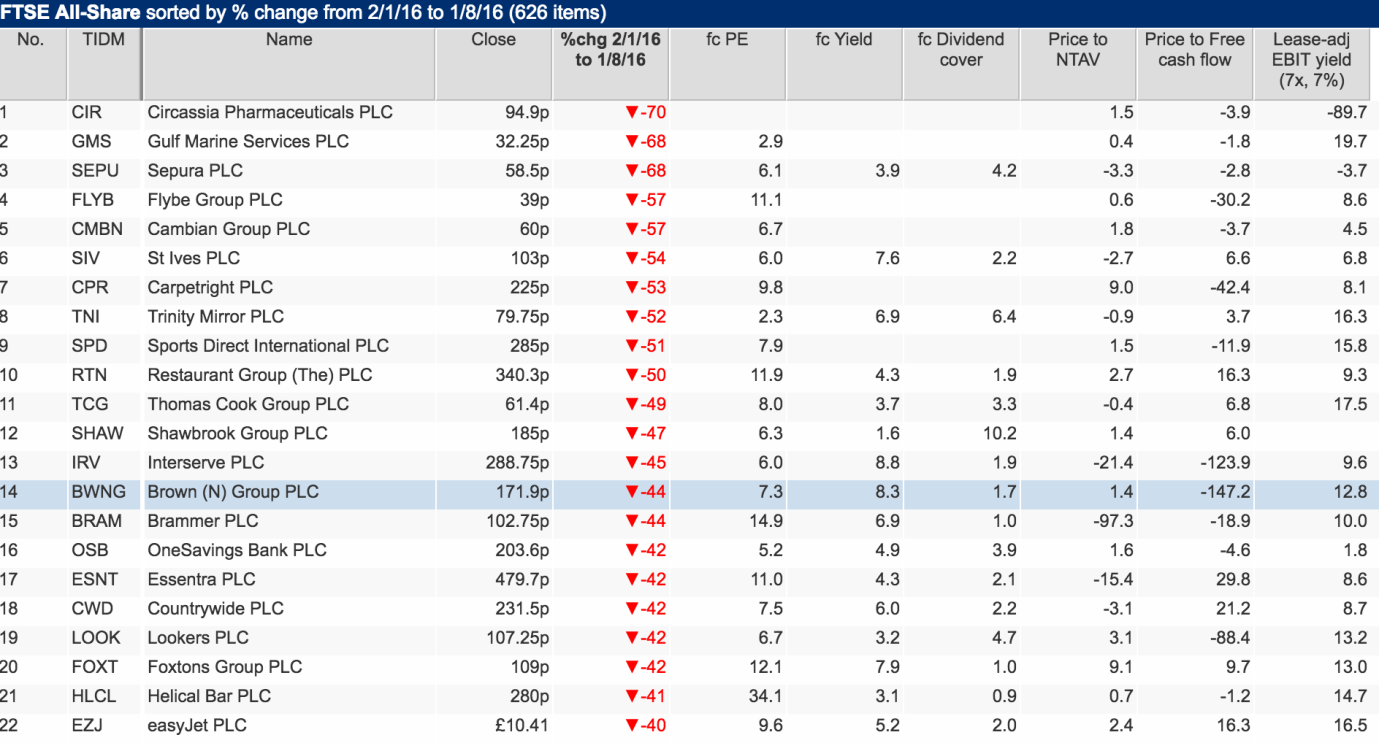
Task: Sort by the TIDM column header
Action: click(103, 63)
